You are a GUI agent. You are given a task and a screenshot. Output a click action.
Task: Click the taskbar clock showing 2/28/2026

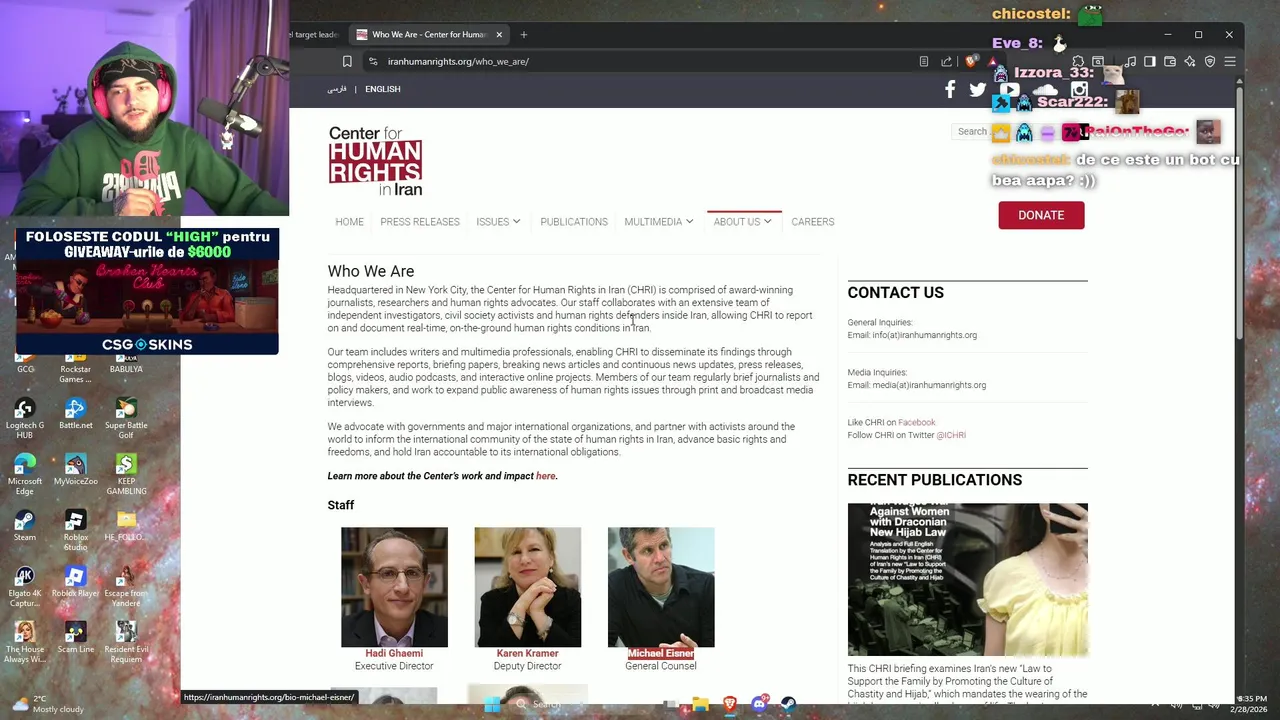(x=1250, y=704)
